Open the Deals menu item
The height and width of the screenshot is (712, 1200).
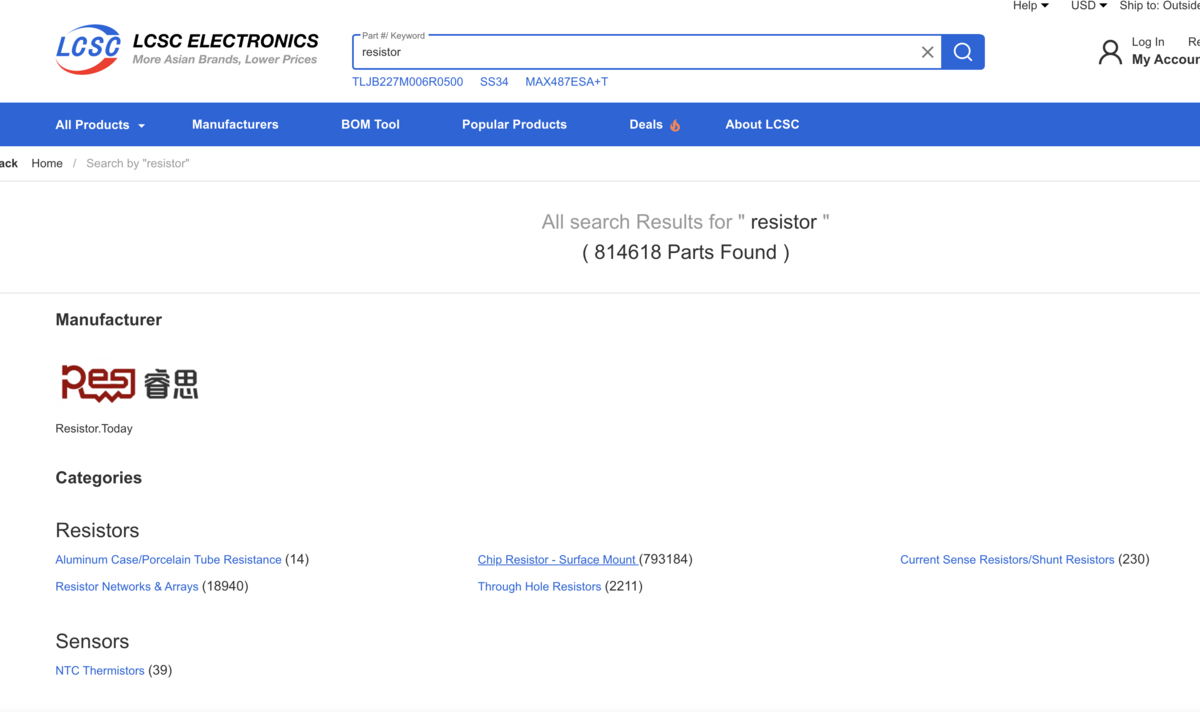coord(646,125)
